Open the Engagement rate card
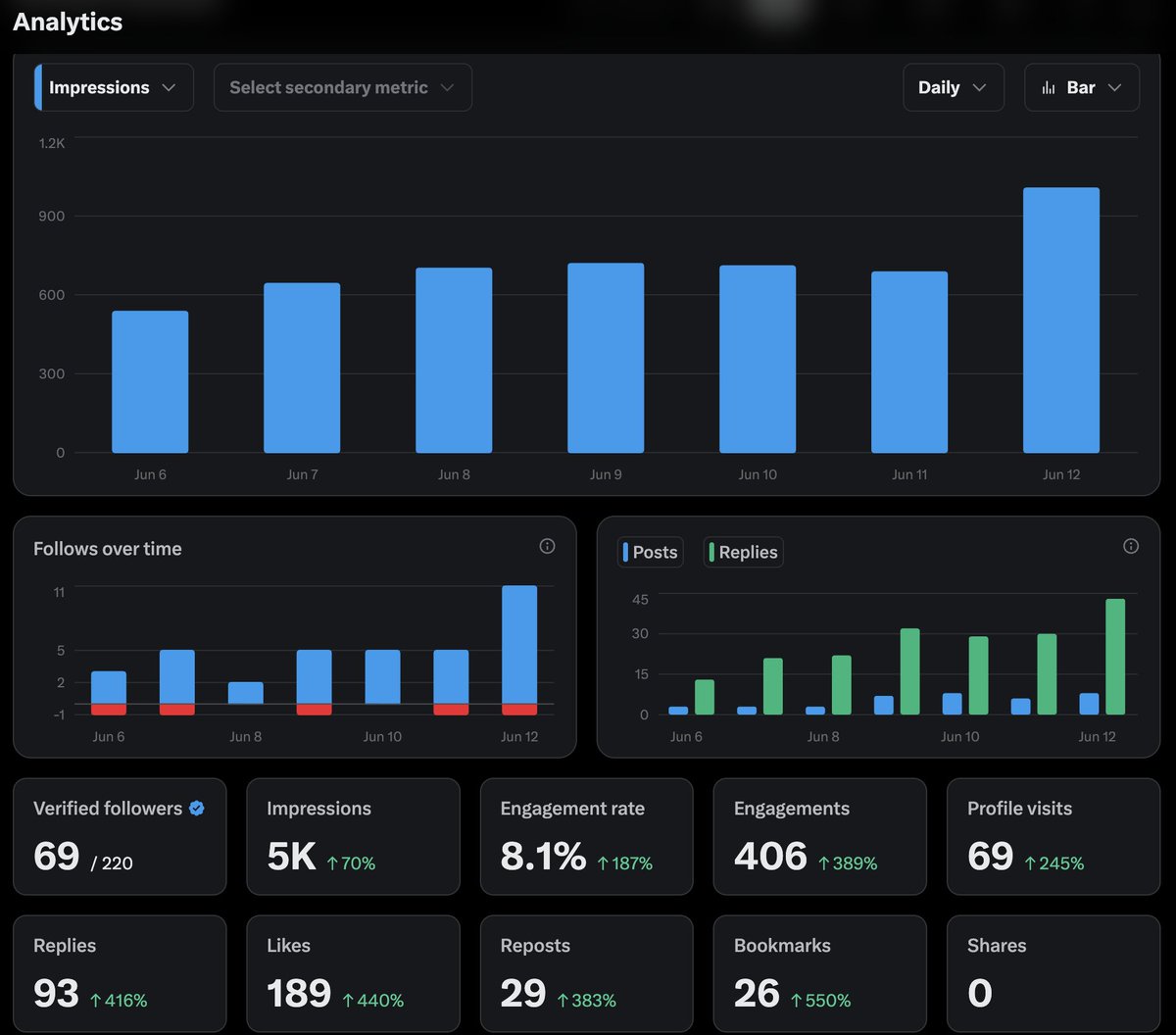This screenshot has height=1035, width=1176. [586, 837]
